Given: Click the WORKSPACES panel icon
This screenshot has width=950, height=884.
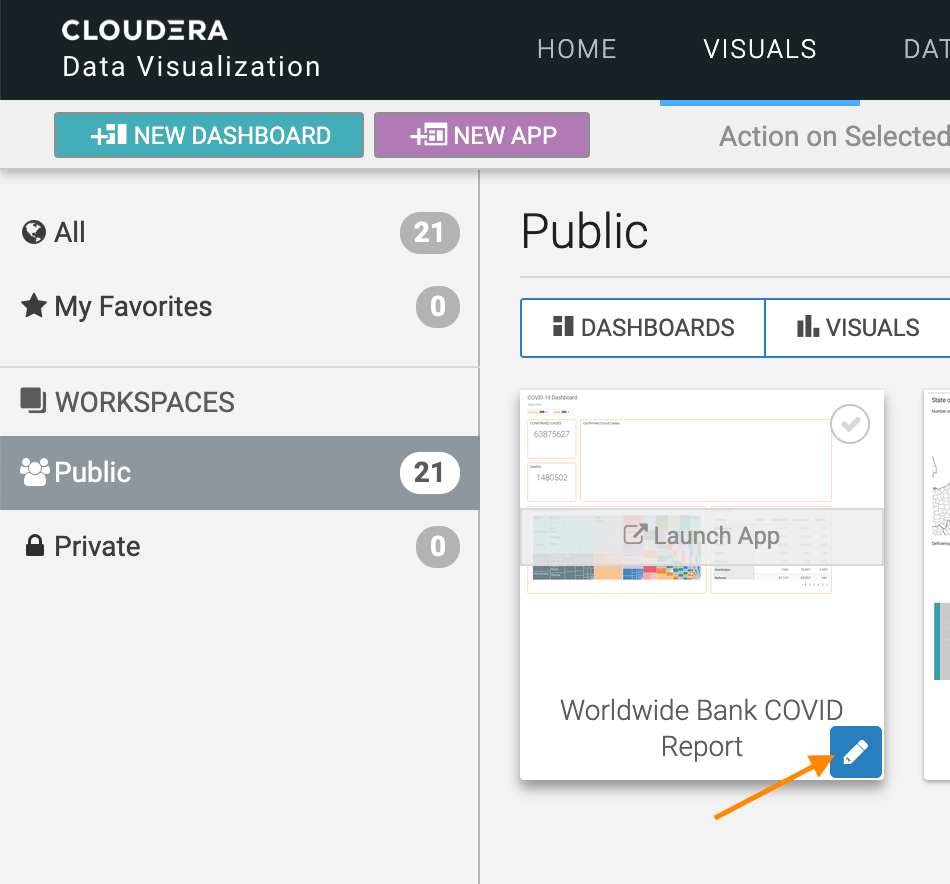Looking at the screenshot, I should coord(31,402).
